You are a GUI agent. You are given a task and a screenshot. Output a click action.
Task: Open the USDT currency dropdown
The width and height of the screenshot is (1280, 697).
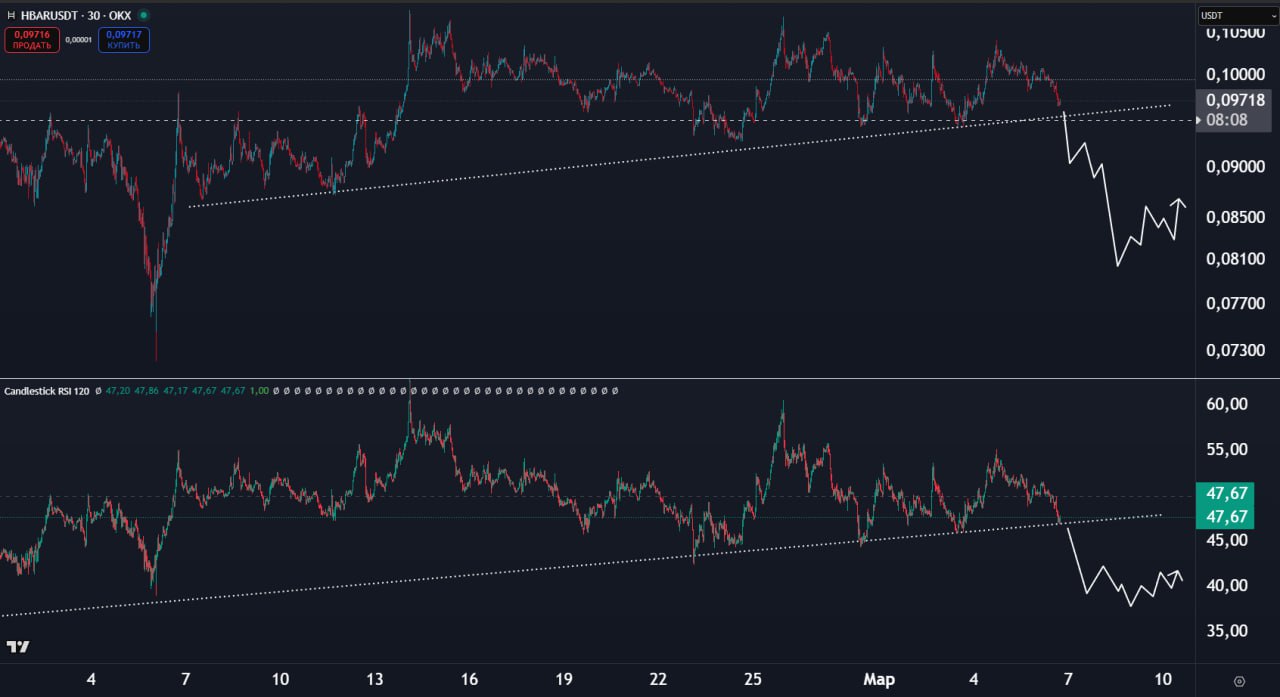[1237, 16]
